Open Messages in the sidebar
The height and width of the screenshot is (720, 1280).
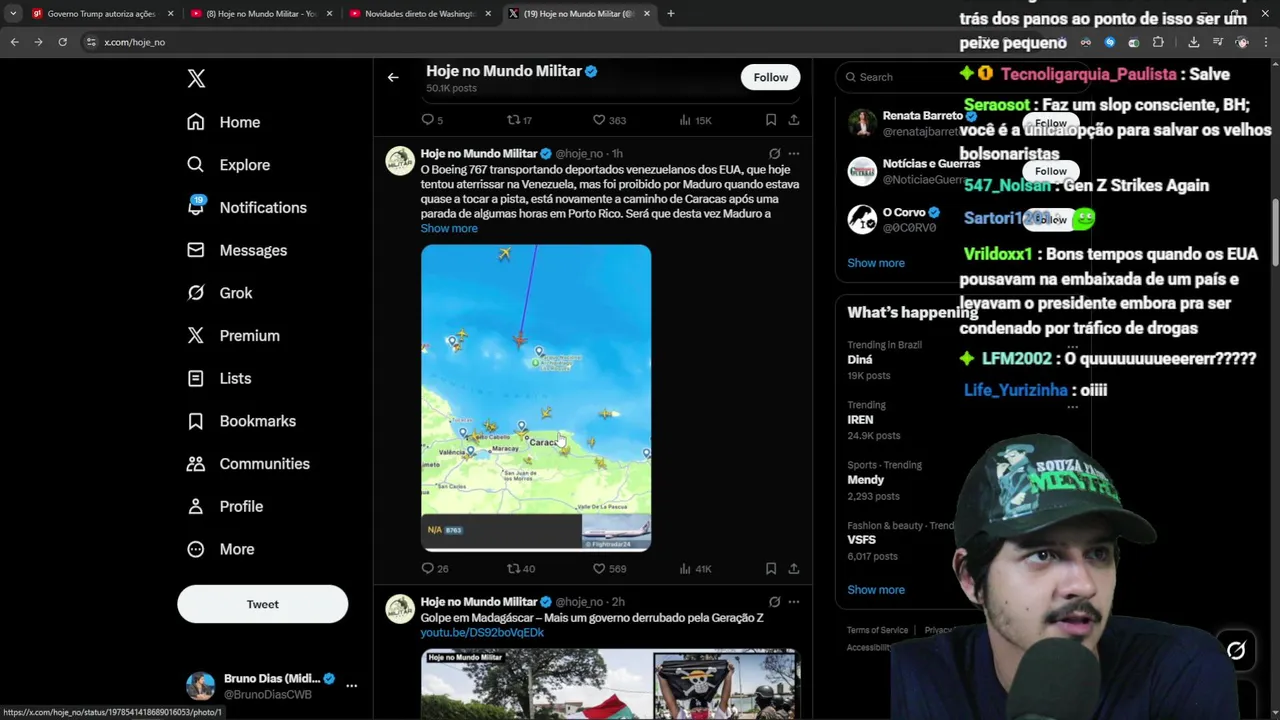click(237, 250)
